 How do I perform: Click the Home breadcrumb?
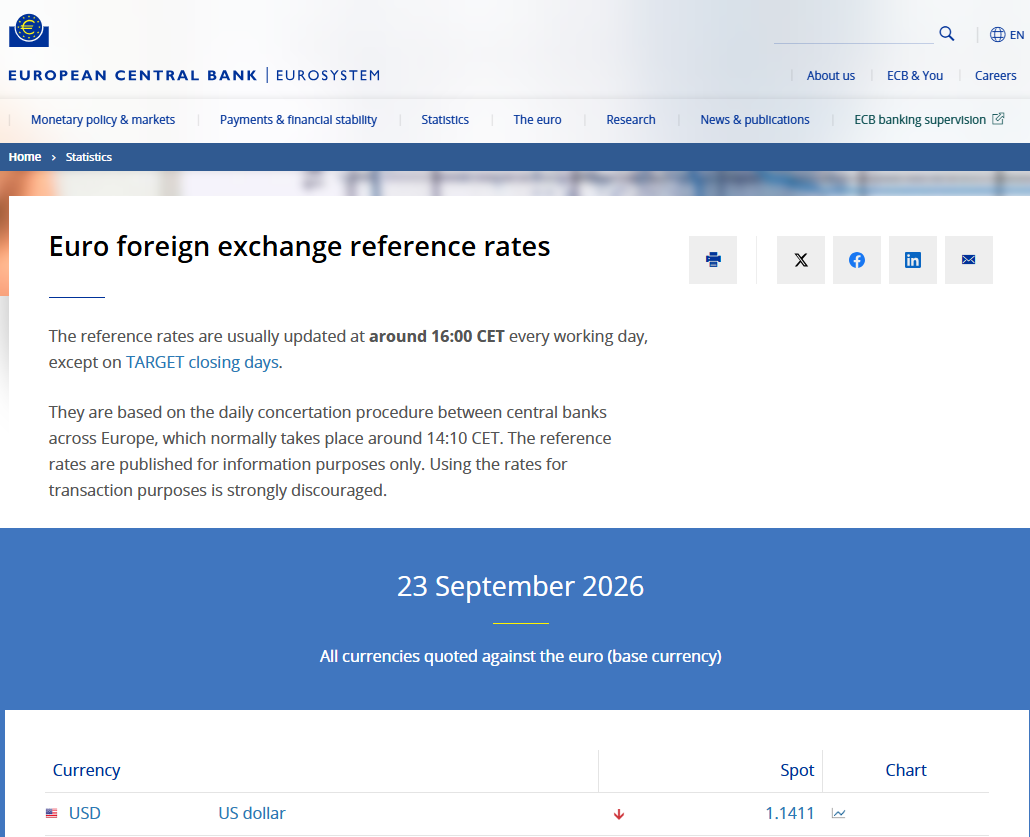(24, 157)
